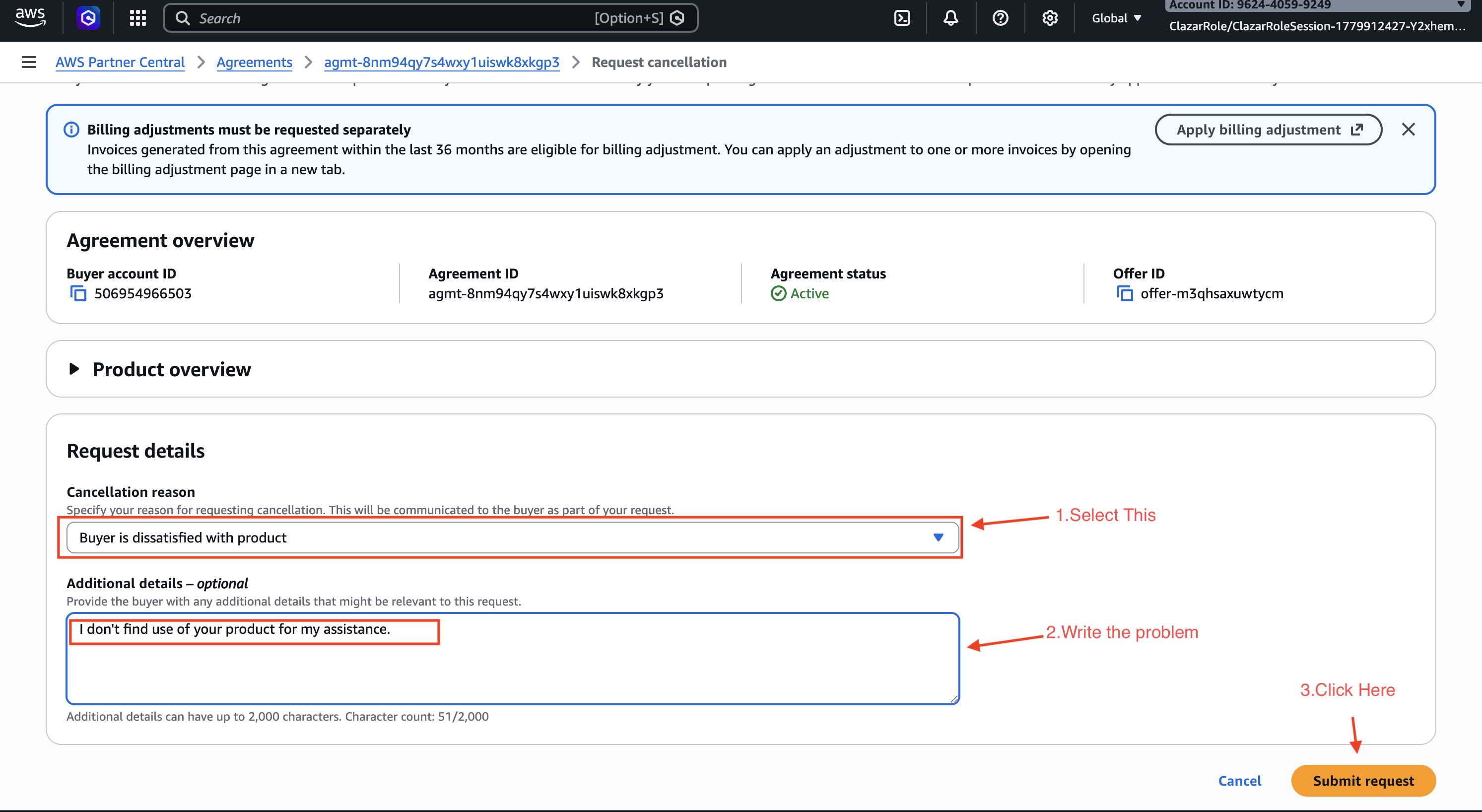Viewport: 1482px width, 812px height.
Task: Launch AWS CloudShell terminal icon
Action: (902, 18)
